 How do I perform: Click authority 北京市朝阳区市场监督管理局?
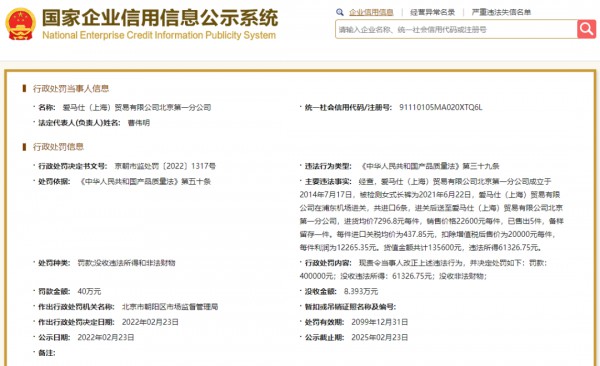click(x=170, y=307)
